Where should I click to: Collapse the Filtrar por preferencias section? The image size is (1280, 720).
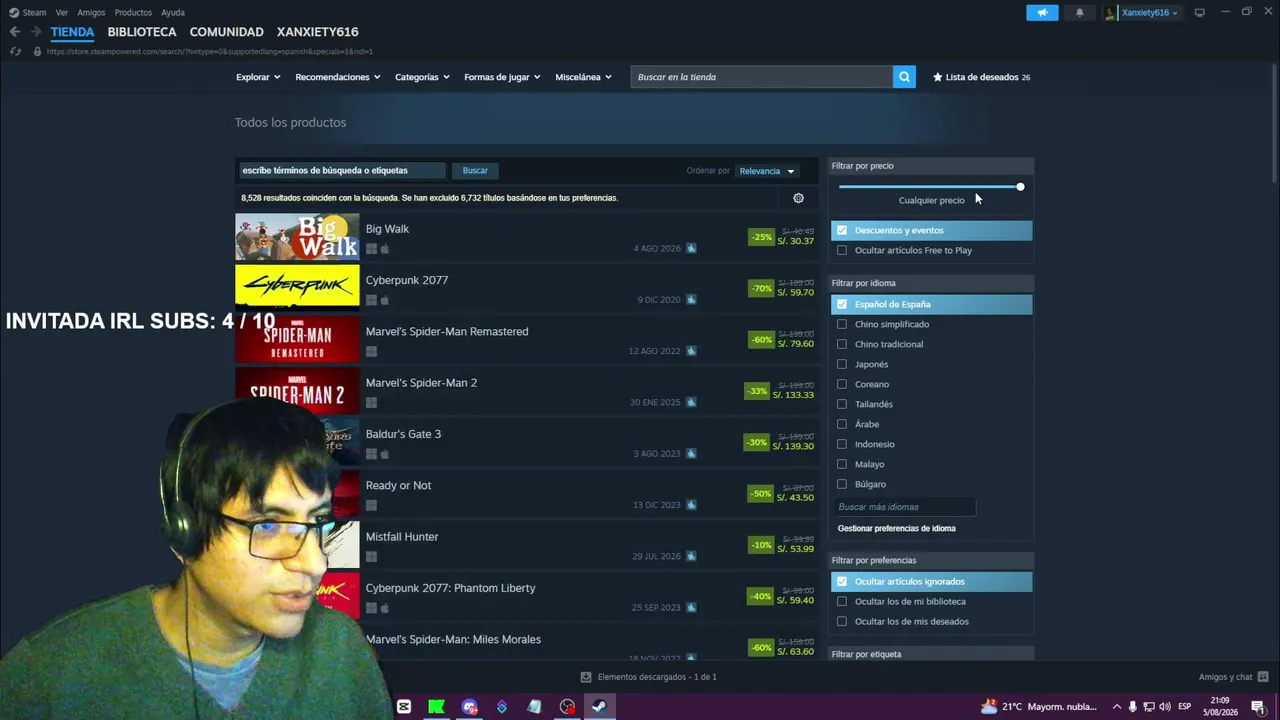pos(932,560)
